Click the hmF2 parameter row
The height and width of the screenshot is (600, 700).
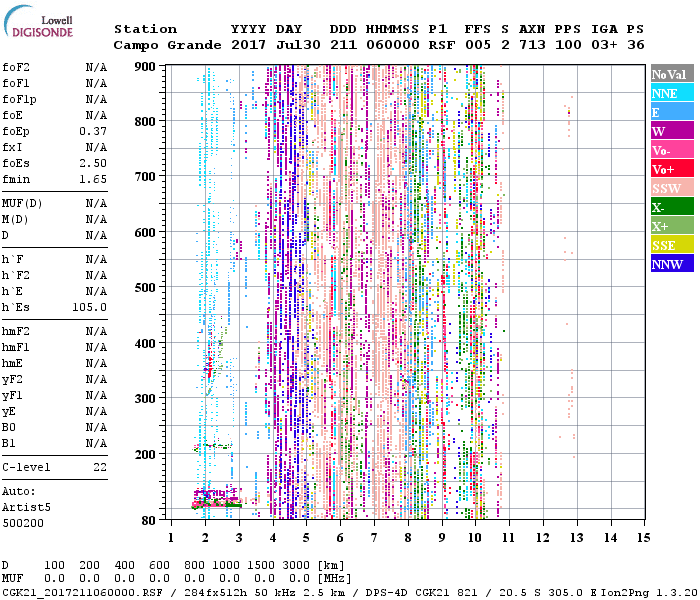coord(54,331)
